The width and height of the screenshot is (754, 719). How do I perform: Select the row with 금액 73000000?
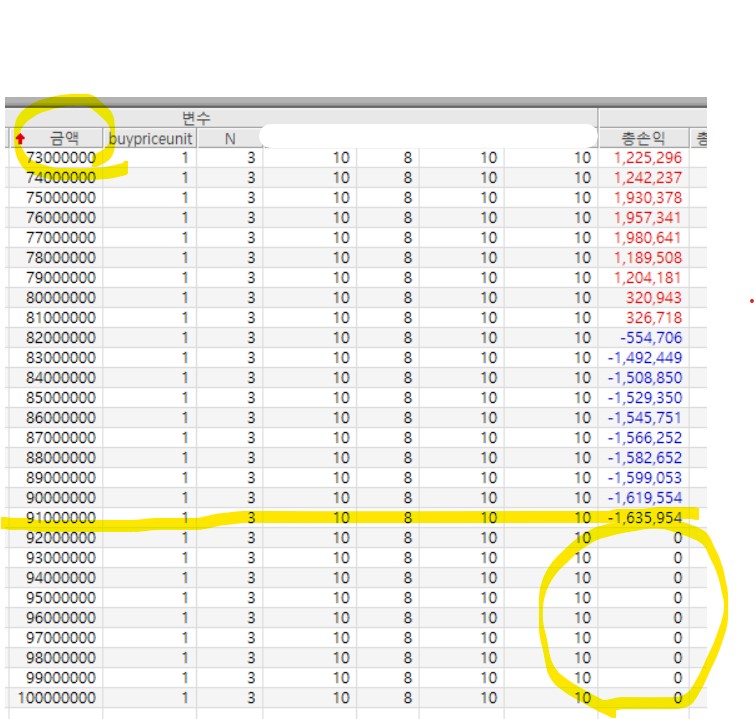(x=60, y=158)
